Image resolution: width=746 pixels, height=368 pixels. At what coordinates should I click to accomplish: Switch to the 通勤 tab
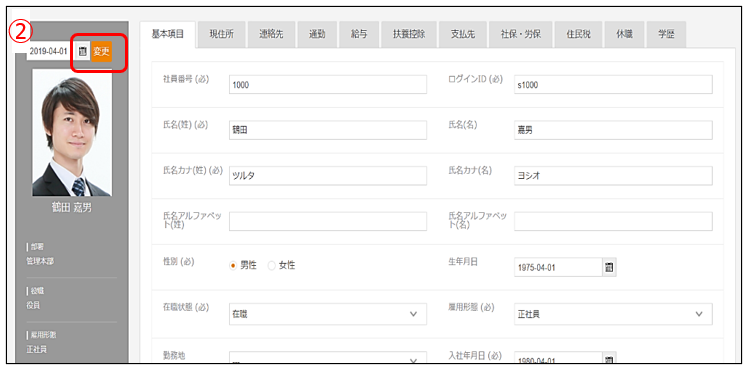point(317,34)
